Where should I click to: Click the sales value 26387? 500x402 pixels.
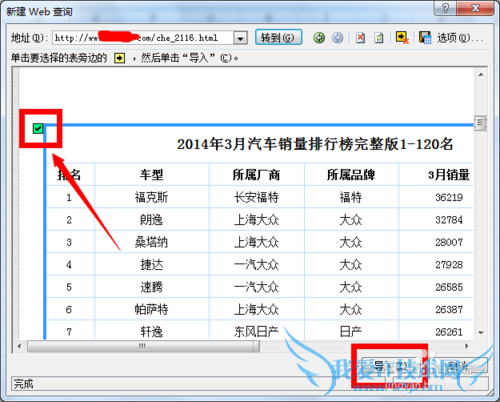(x=449, y=309)
